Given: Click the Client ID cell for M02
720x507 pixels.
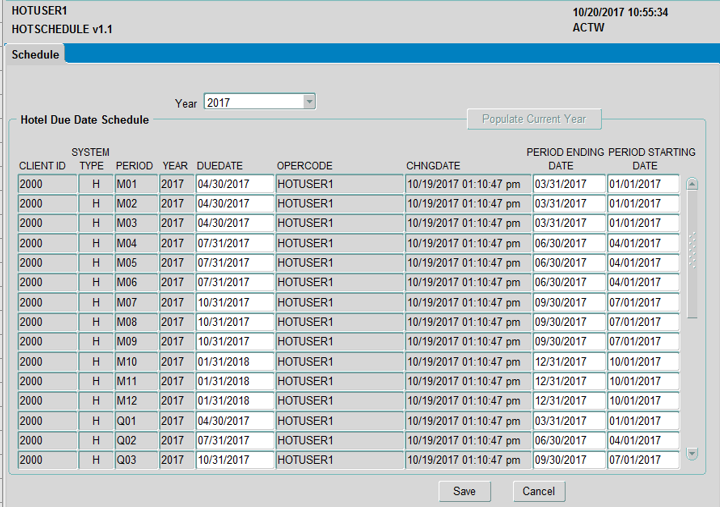Looking at the screenshot, I should click(46, 204).
